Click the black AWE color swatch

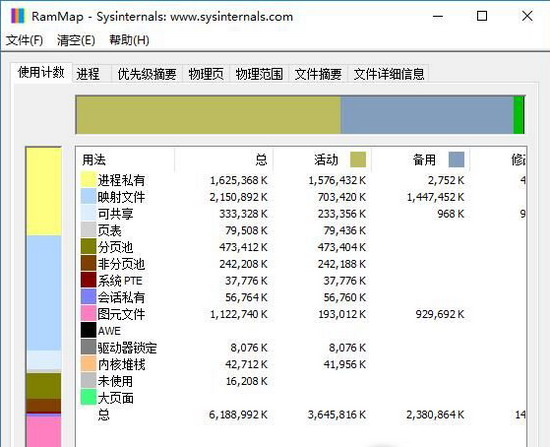[88, 330]
